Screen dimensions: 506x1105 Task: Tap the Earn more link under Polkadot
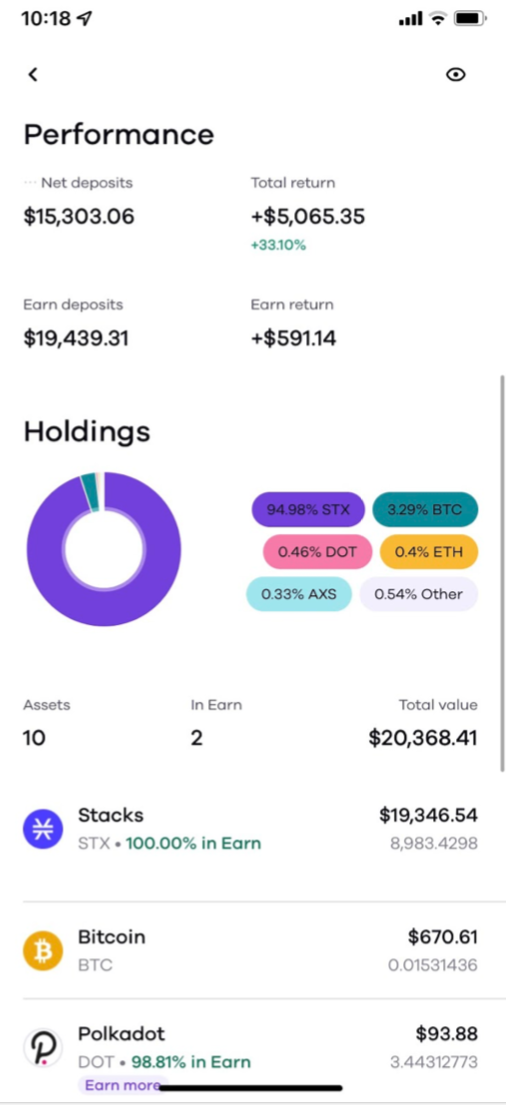(122, 1085)
